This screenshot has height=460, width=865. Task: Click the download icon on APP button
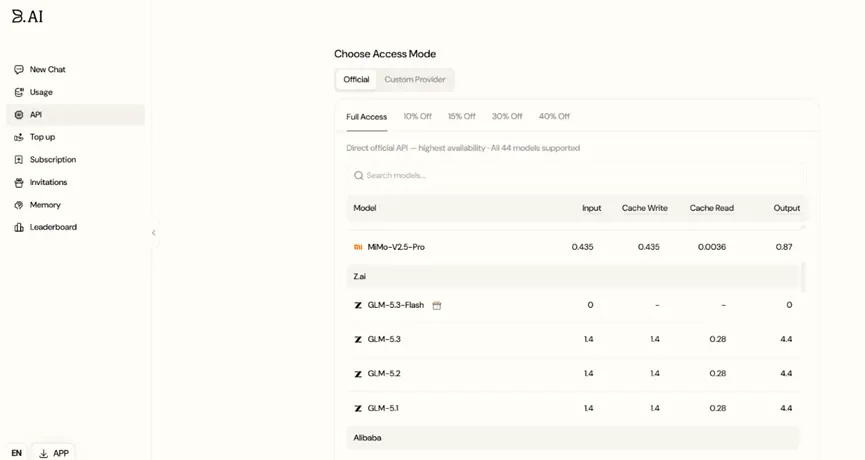(44, 453)
